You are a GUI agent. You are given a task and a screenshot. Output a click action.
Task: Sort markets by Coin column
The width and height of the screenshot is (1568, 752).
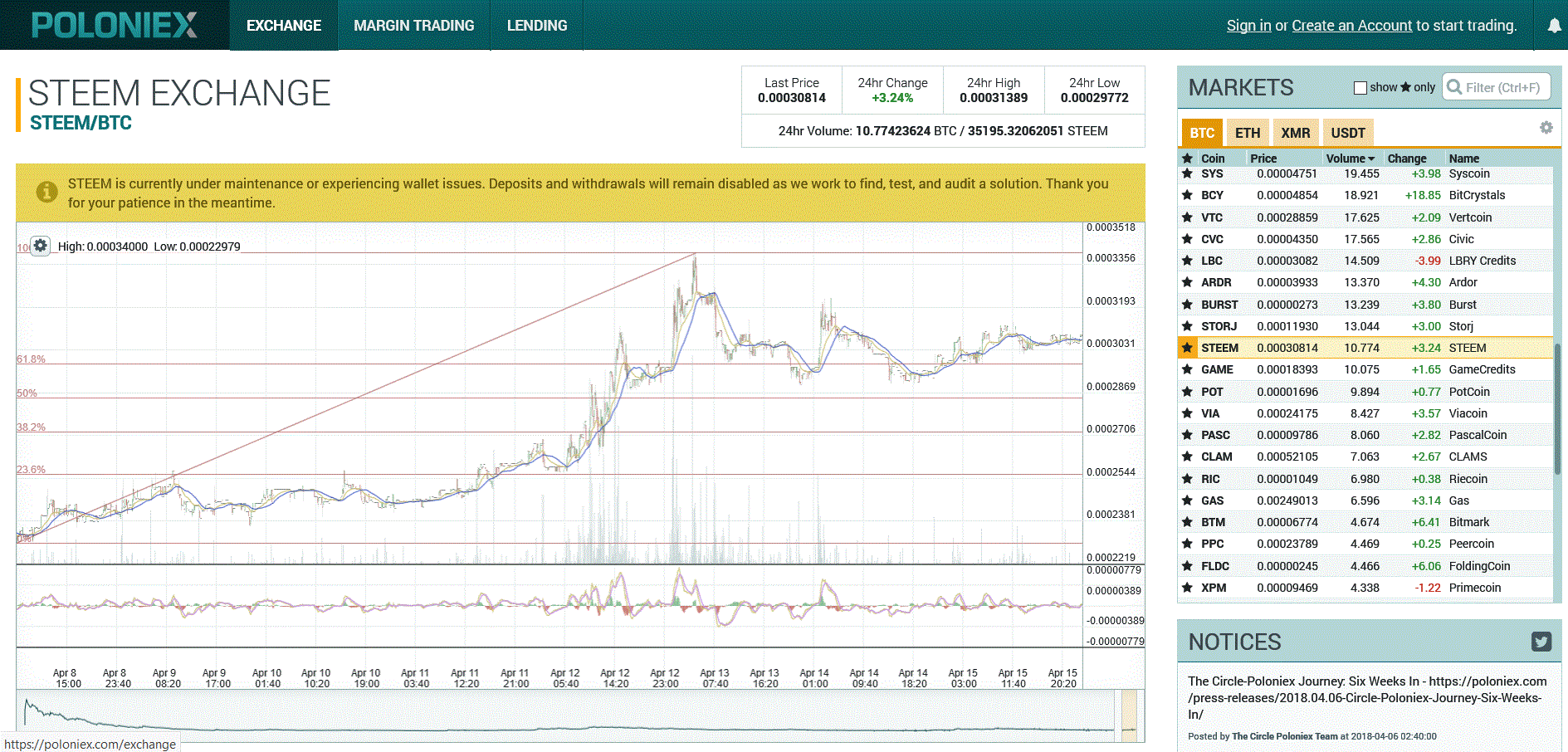1213,159
